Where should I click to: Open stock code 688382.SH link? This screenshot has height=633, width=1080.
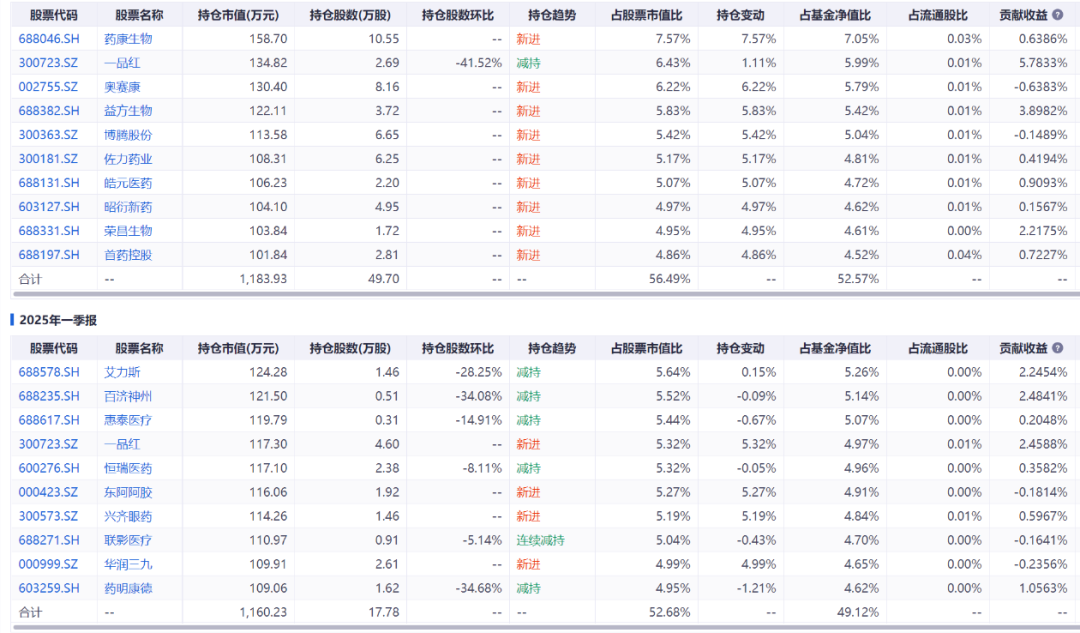(x=49, y=111)
